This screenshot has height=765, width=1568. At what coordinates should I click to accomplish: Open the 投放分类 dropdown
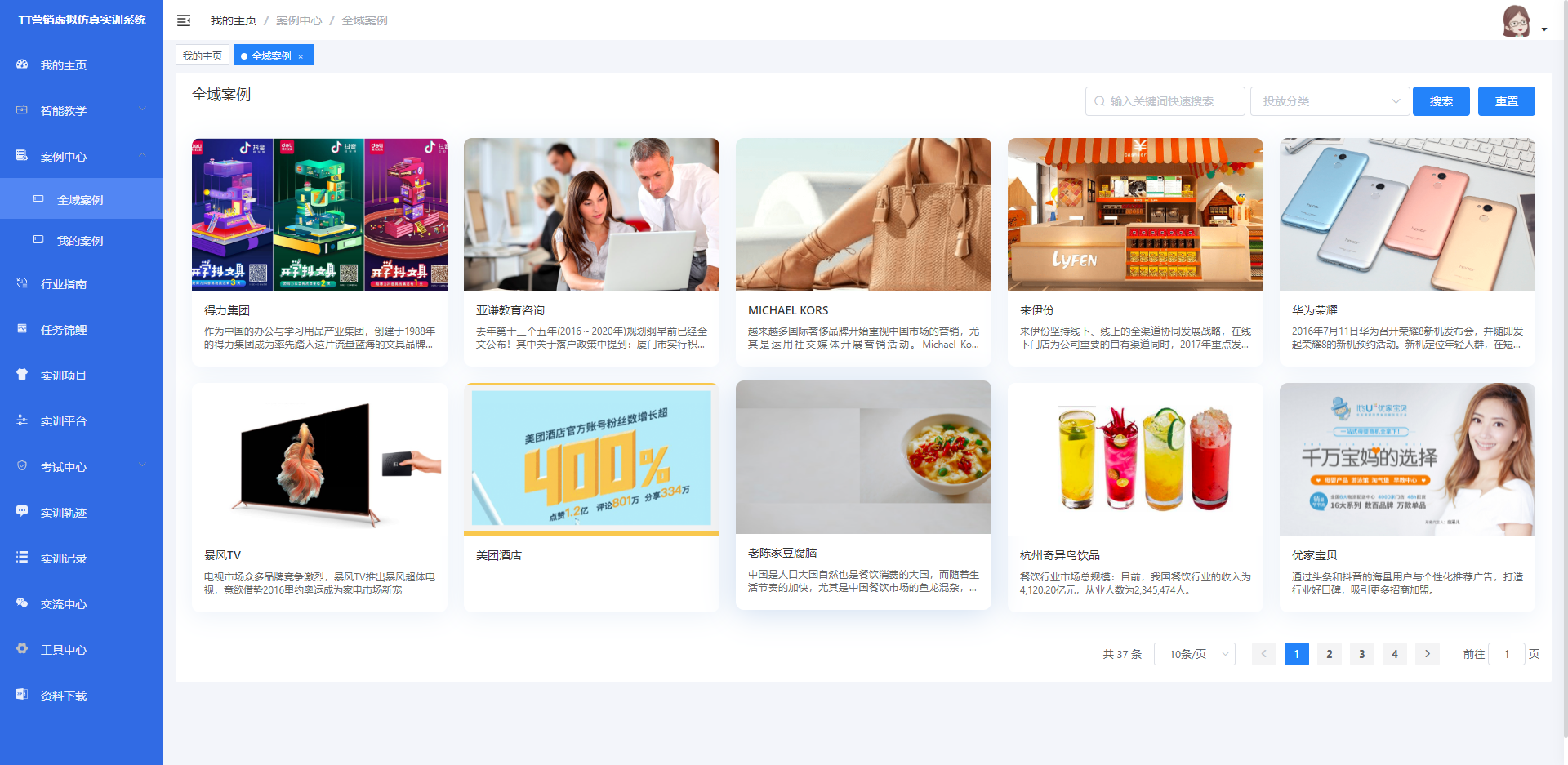coord(1330,101)
